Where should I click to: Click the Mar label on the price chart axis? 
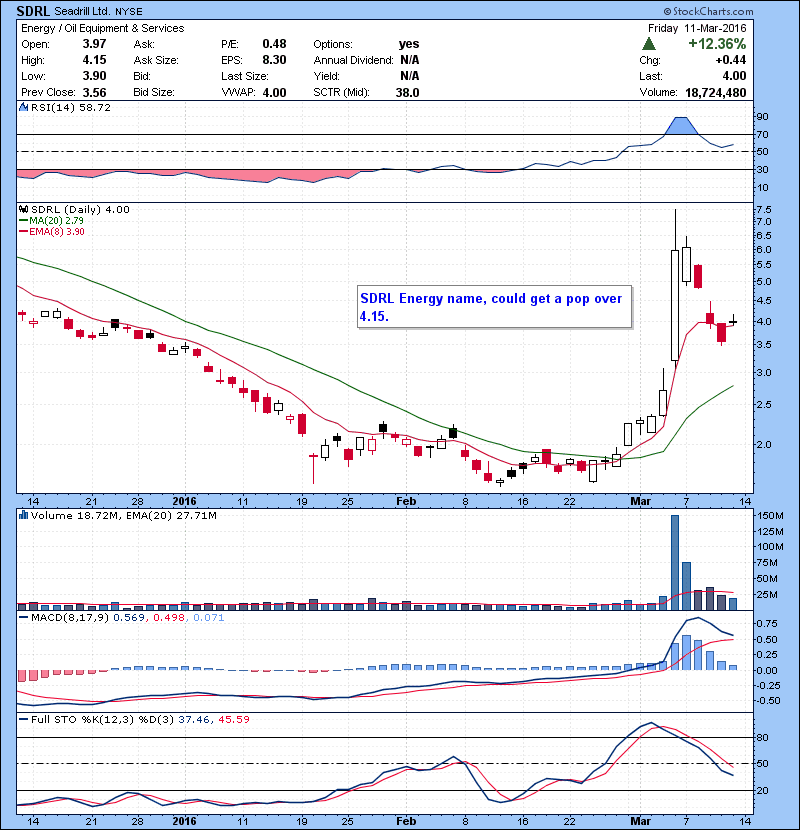tap(640, 501)
